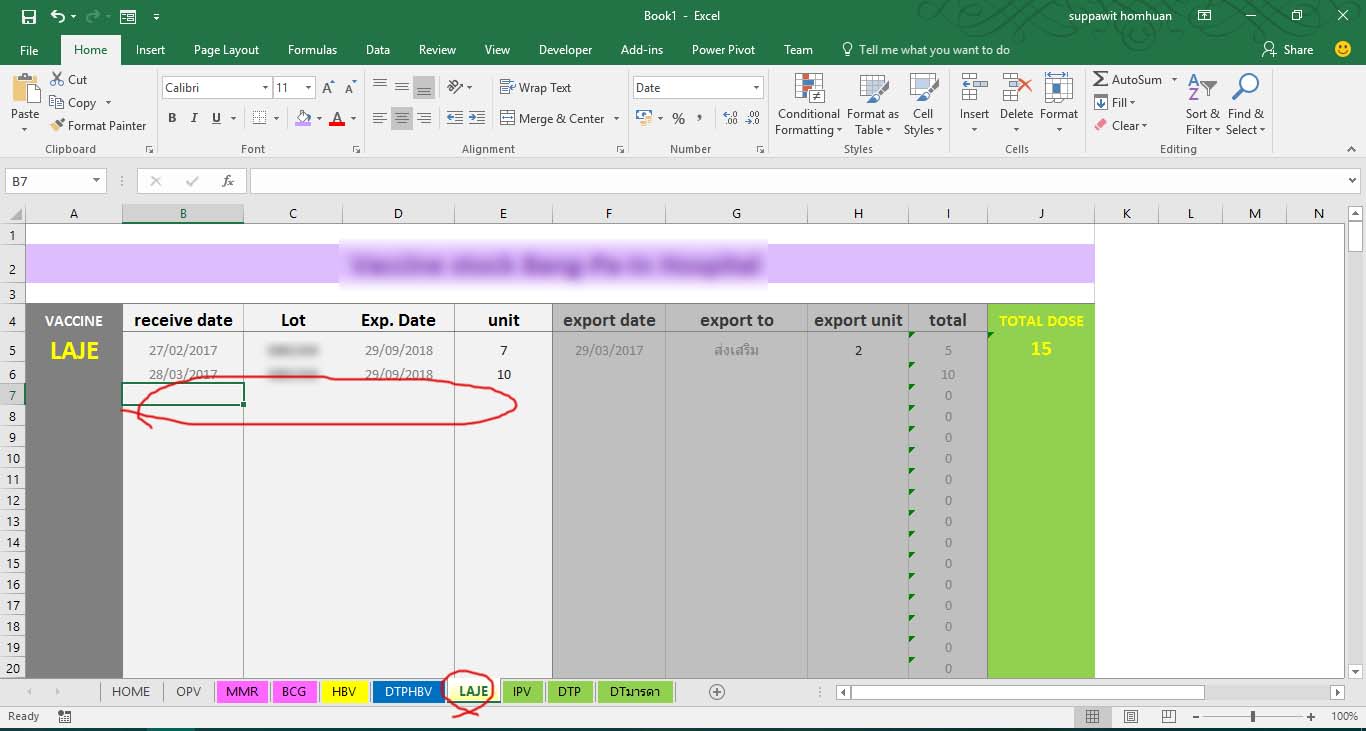Adjust the zoom slider in status bar
The image size is (1366, 731).
1253,716
